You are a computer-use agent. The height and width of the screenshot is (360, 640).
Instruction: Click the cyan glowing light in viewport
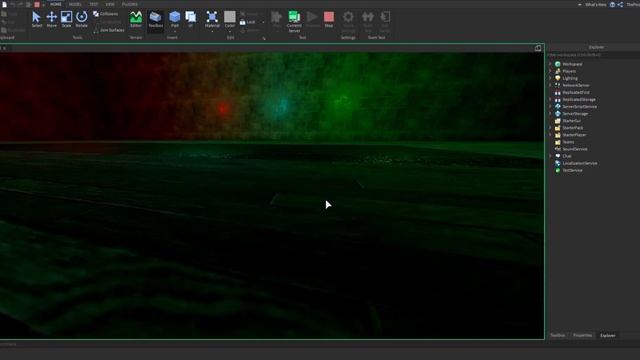(281, 106)
